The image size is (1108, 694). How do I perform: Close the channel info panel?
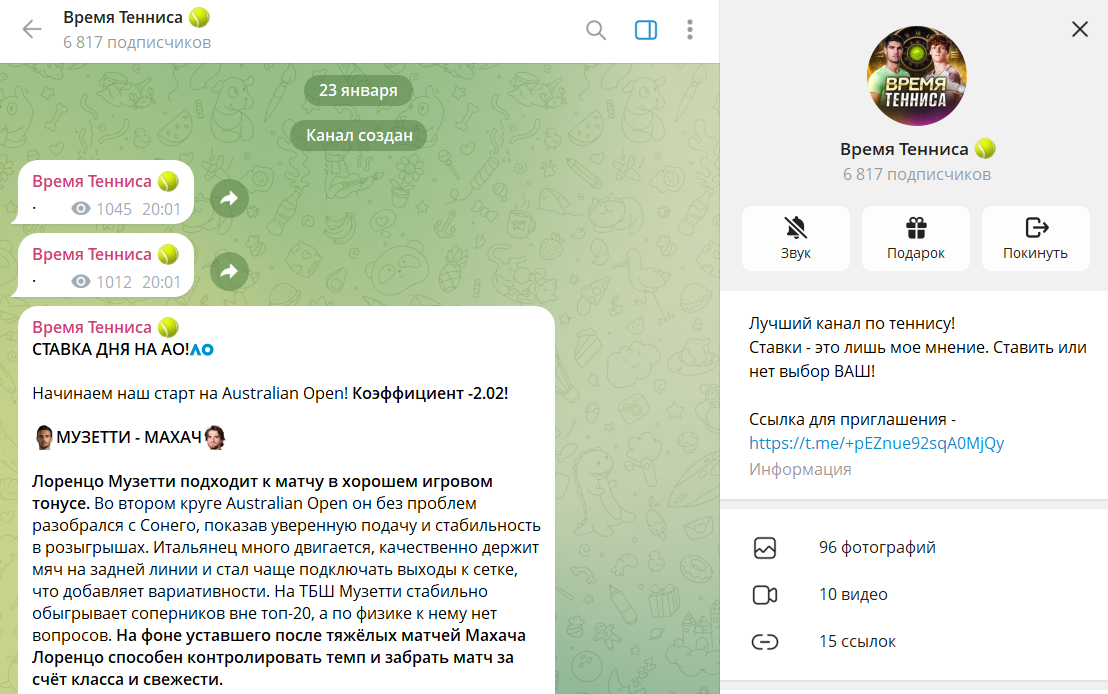1080,29
